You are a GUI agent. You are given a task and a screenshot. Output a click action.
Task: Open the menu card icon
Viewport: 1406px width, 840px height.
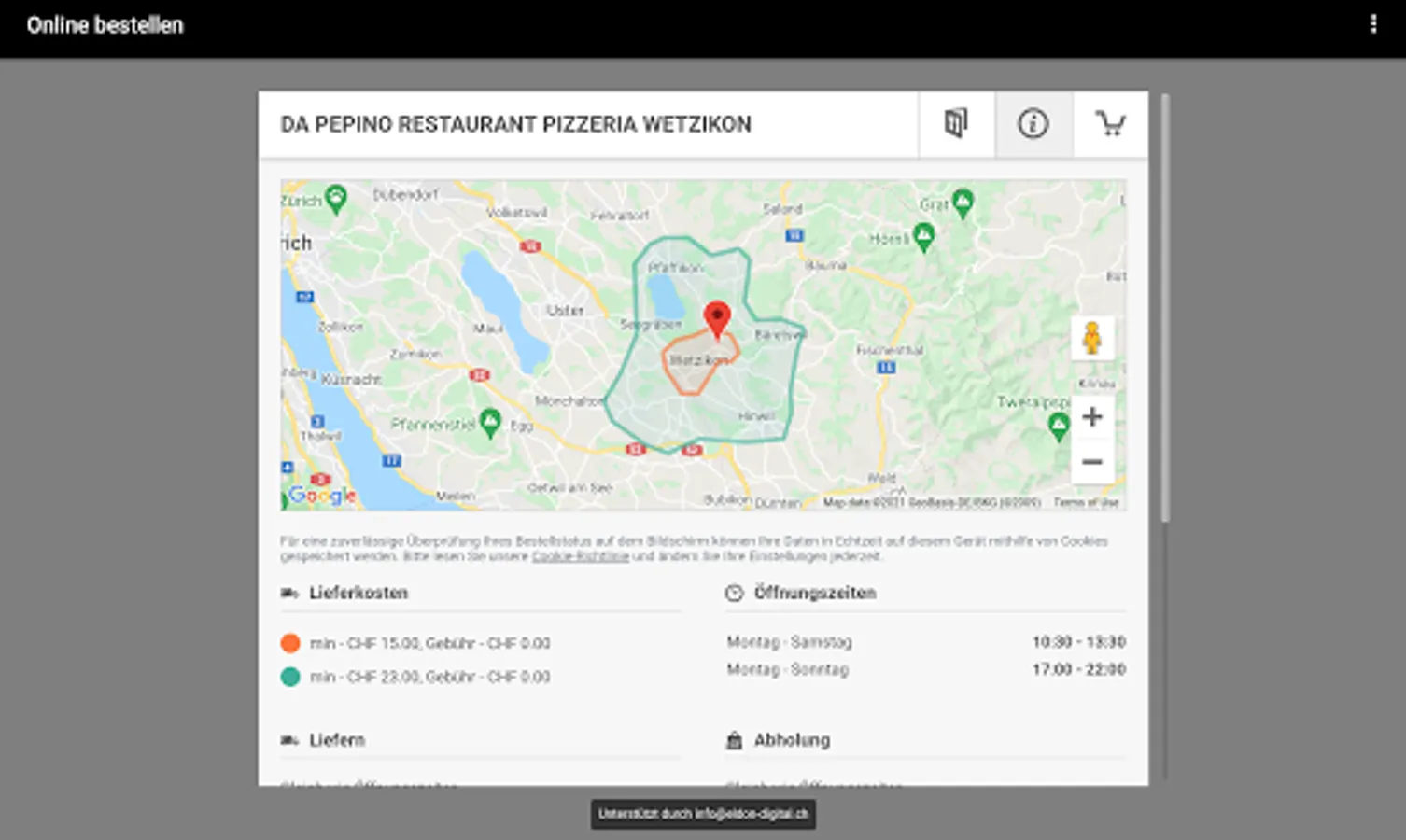click(x=956, y=123)
